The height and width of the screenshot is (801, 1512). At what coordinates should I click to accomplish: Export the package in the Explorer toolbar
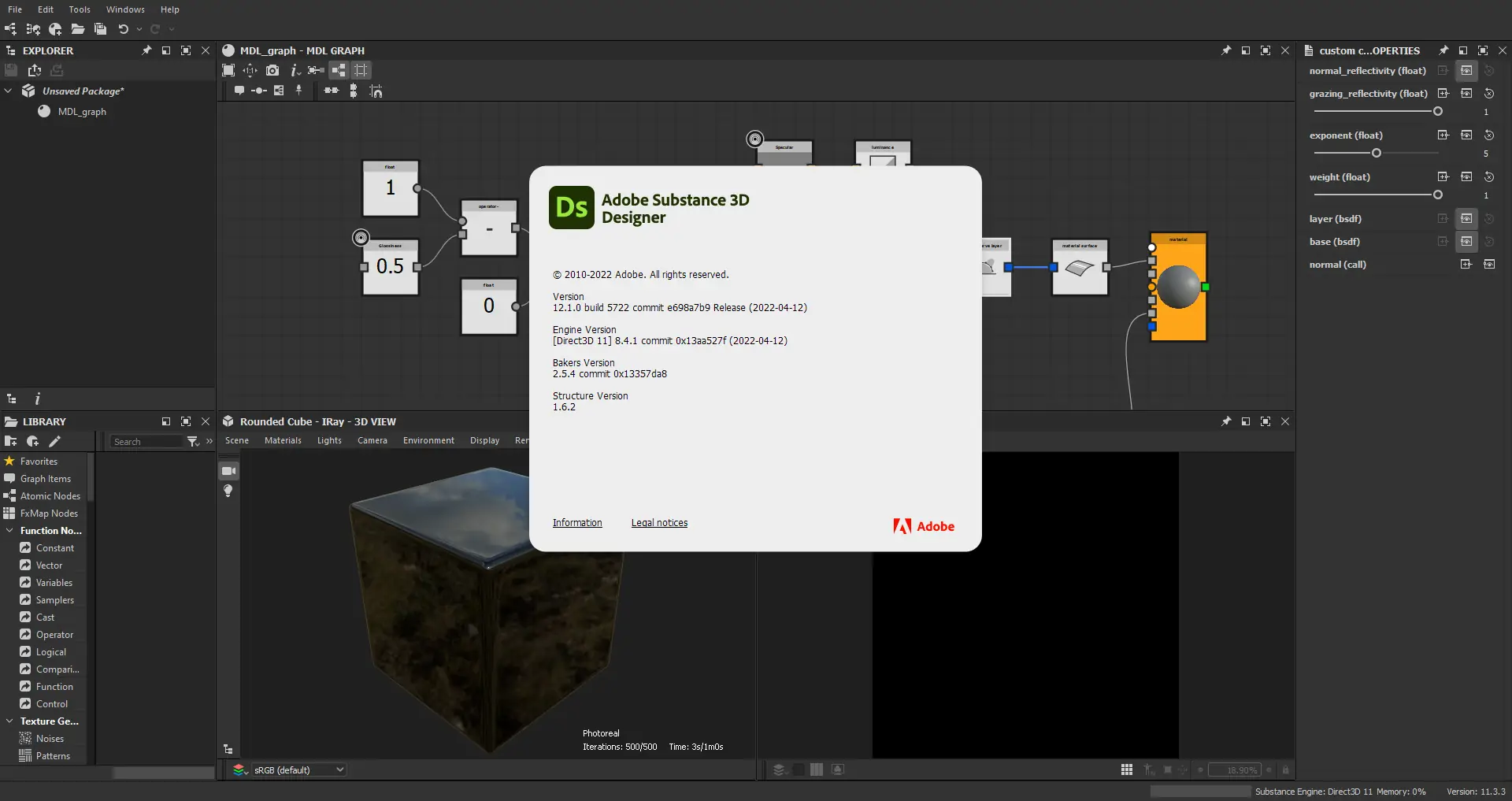34,71
